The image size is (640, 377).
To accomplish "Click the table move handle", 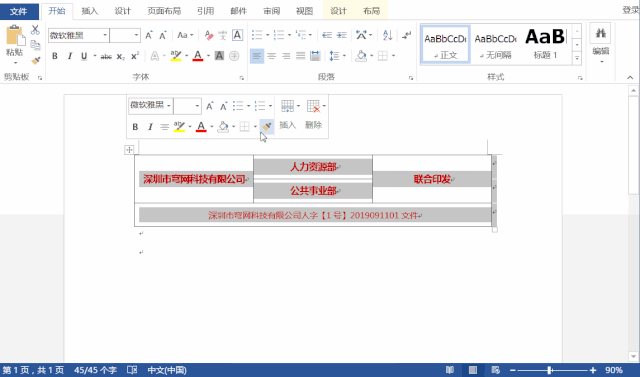I will (x=129, y=150).
